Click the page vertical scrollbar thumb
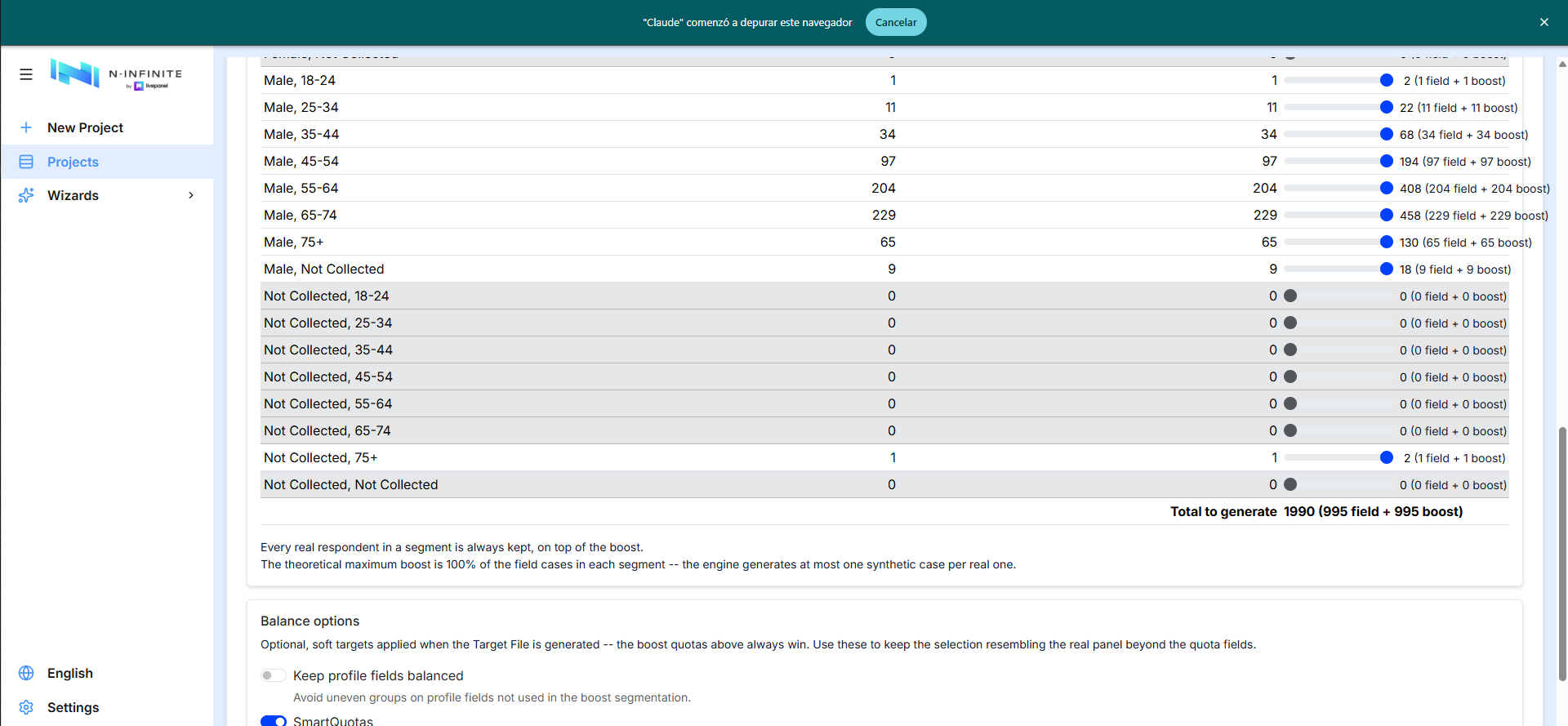Screen dimensions: 1568x726 pyautogui.click(x=1562, y=554)
